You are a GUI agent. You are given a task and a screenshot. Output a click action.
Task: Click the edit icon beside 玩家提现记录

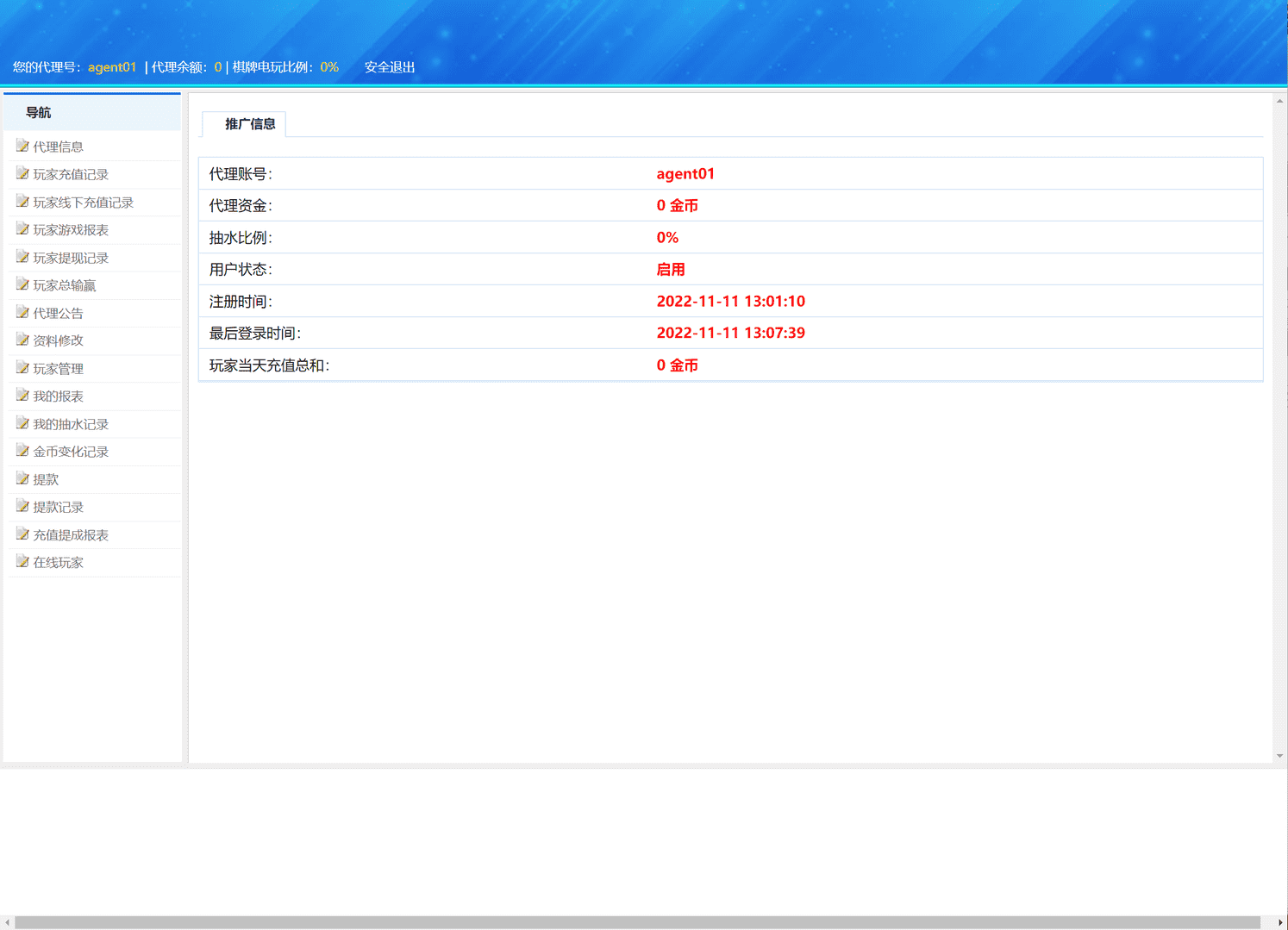tap(22, 257)
